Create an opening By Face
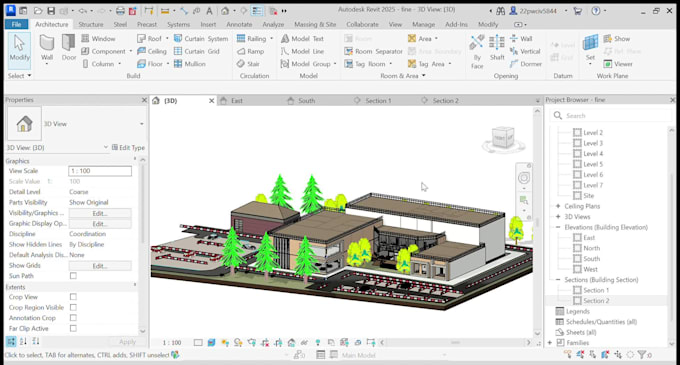680x365 pixels. (x=477, y=51)
